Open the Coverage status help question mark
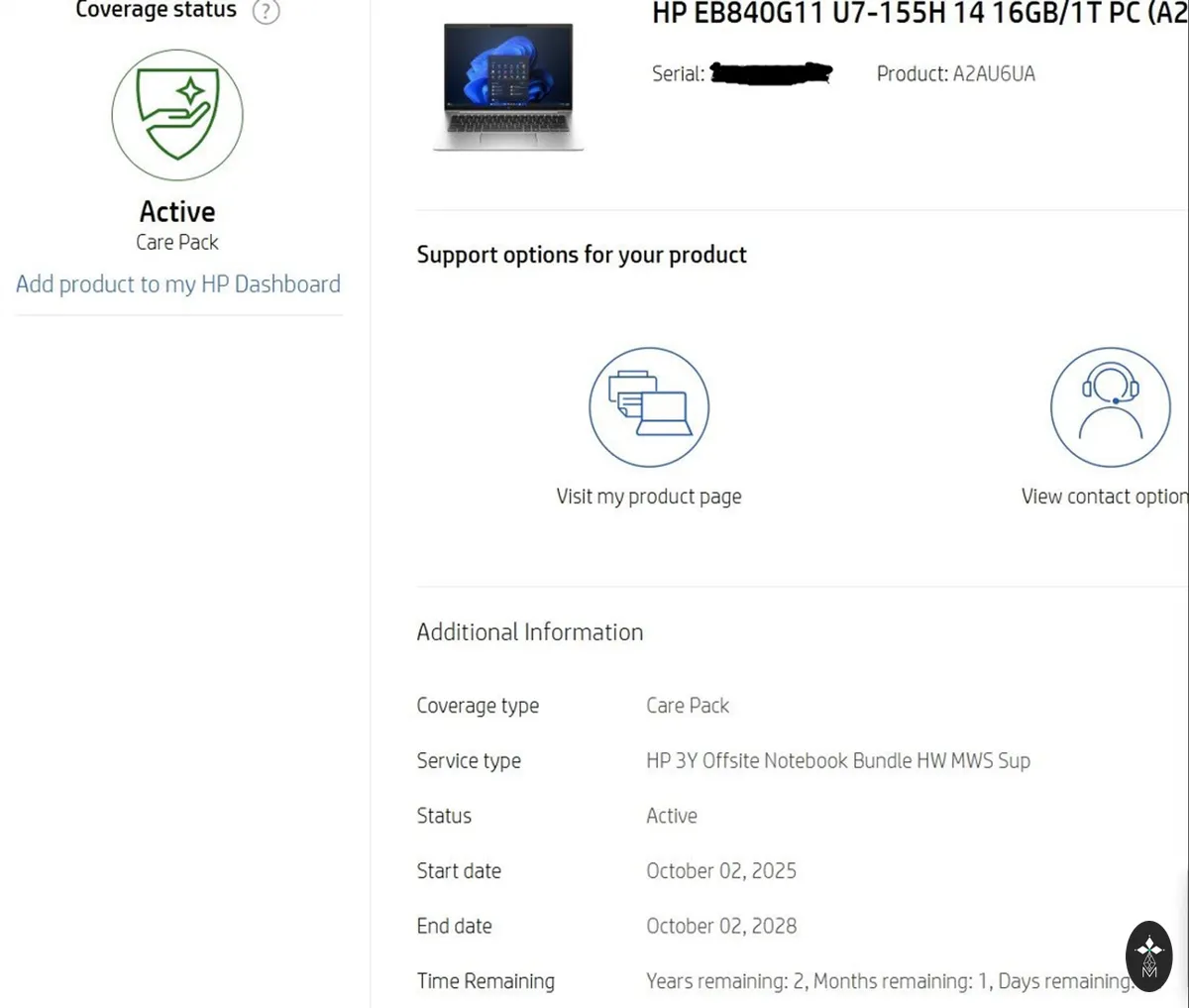 pos(266,11)
